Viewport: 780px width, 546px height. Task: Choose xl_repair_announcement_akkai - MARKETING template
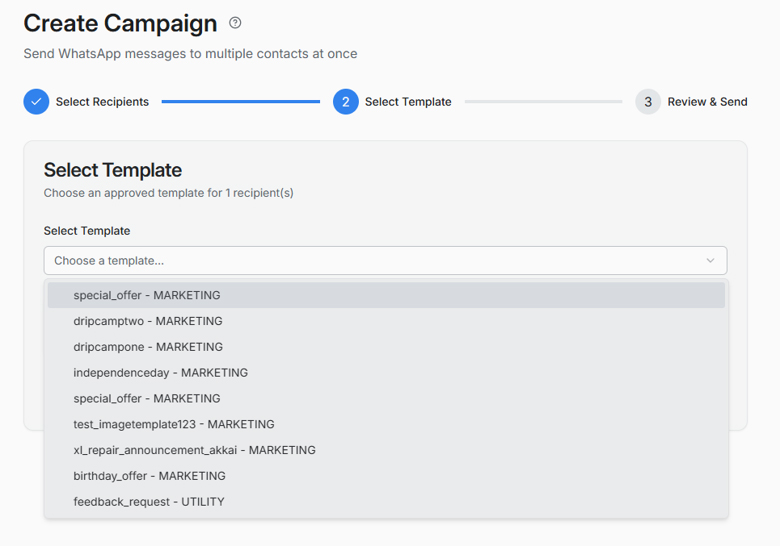(386, 451)
